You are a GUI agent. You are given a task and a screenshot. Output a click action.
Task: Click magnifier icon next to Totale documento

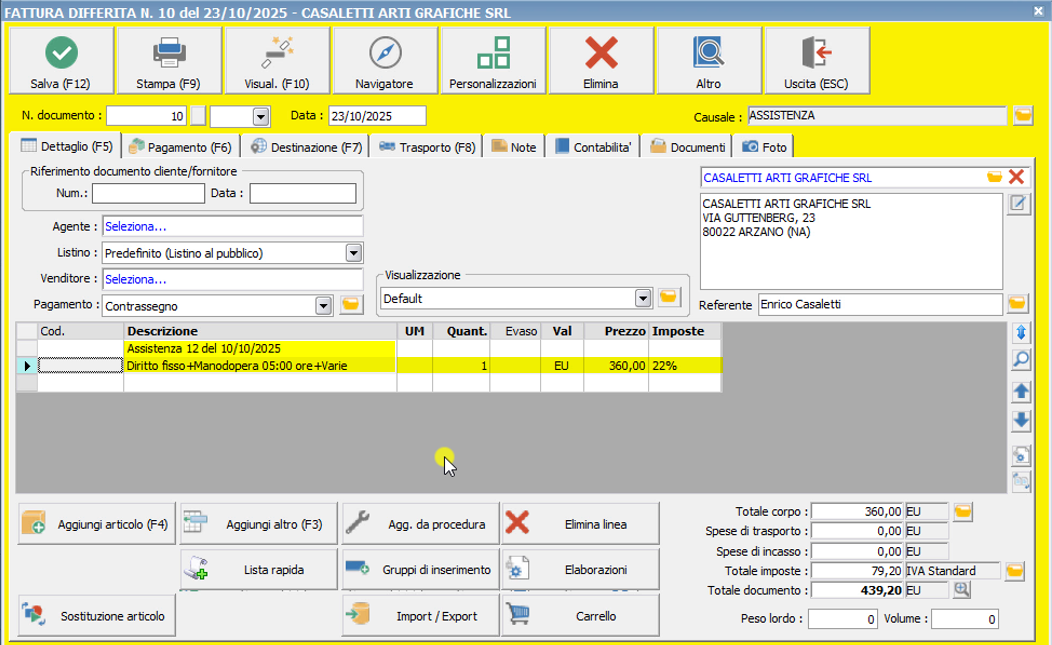pos(962,590)
